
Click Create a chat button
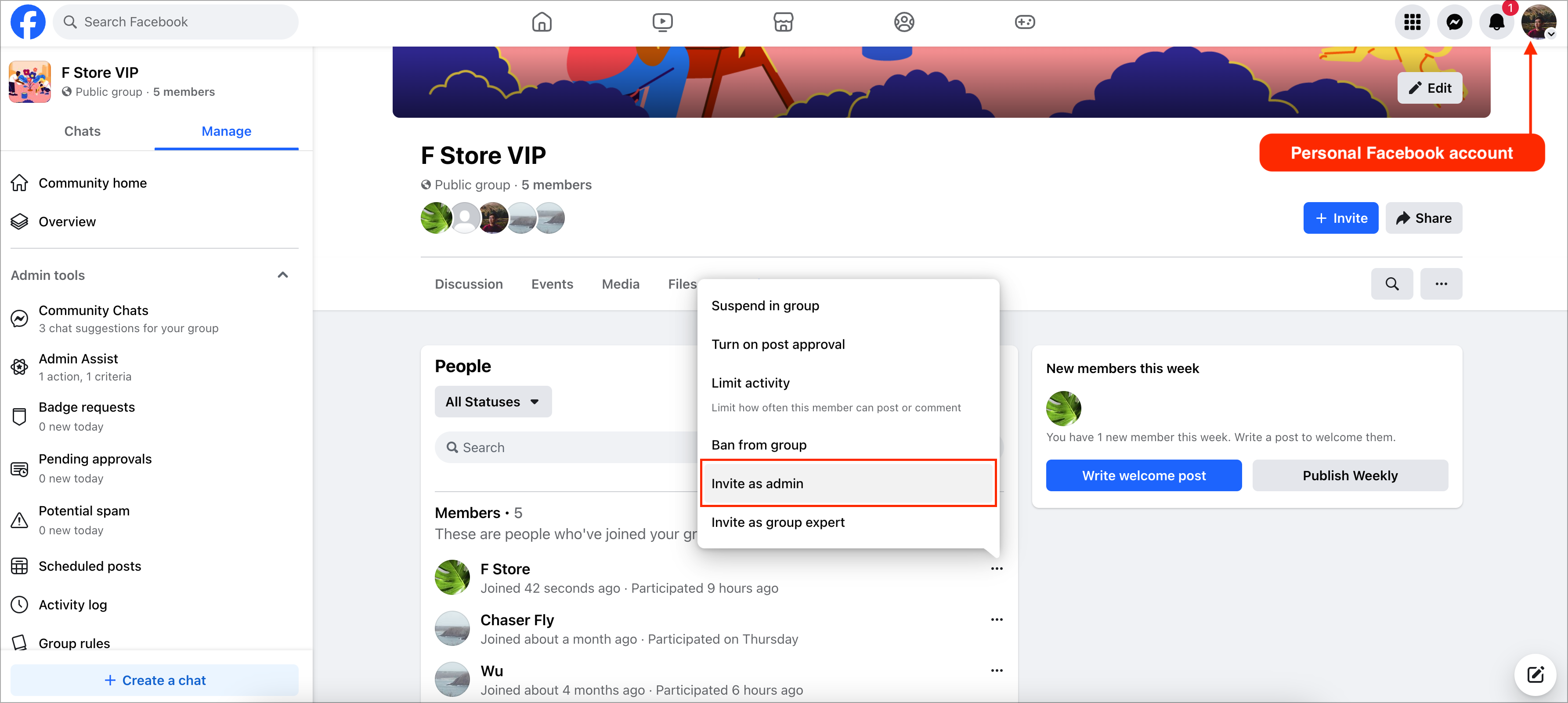pyautogui.click(x=155, y=681)
